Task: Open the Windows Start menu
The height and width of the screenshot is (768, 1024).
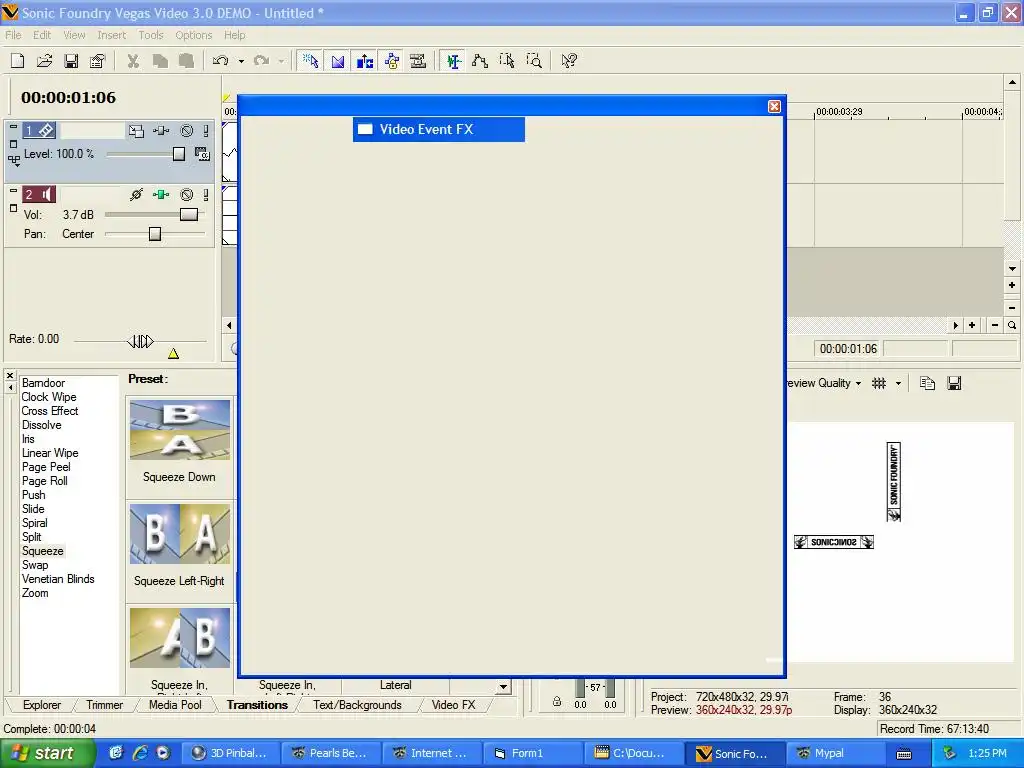Action: tap(48, 753)
